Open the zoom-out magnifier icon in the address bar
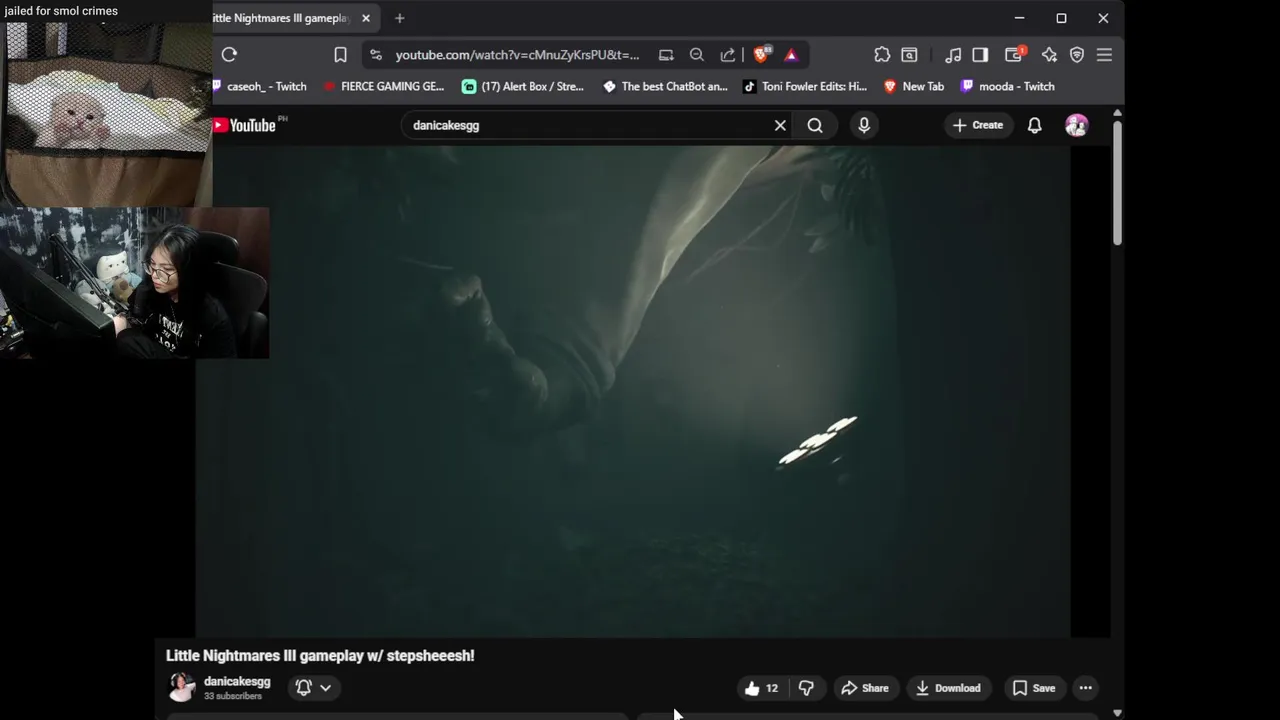 [x=697, y=55]
